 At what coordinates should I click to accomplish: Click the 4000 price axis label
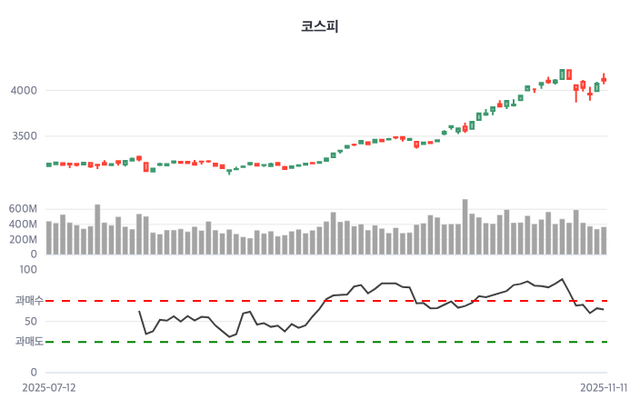click(23, 91)
